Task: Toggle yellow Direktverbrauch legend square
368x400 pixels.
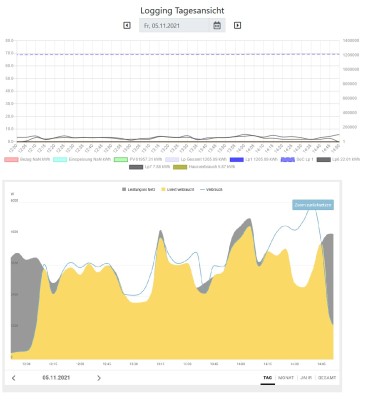Action: pos(163,189)
